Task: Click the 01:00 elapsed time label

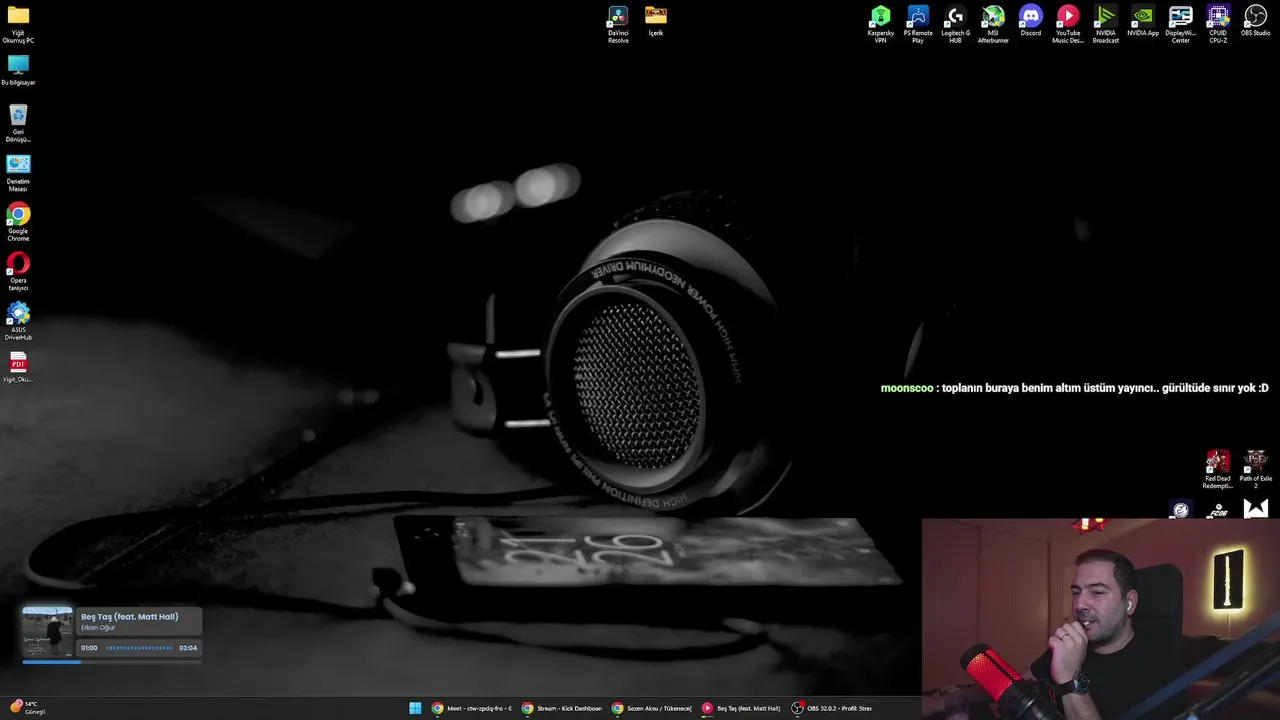Action: pyautogui.click(x=89, y=648)
